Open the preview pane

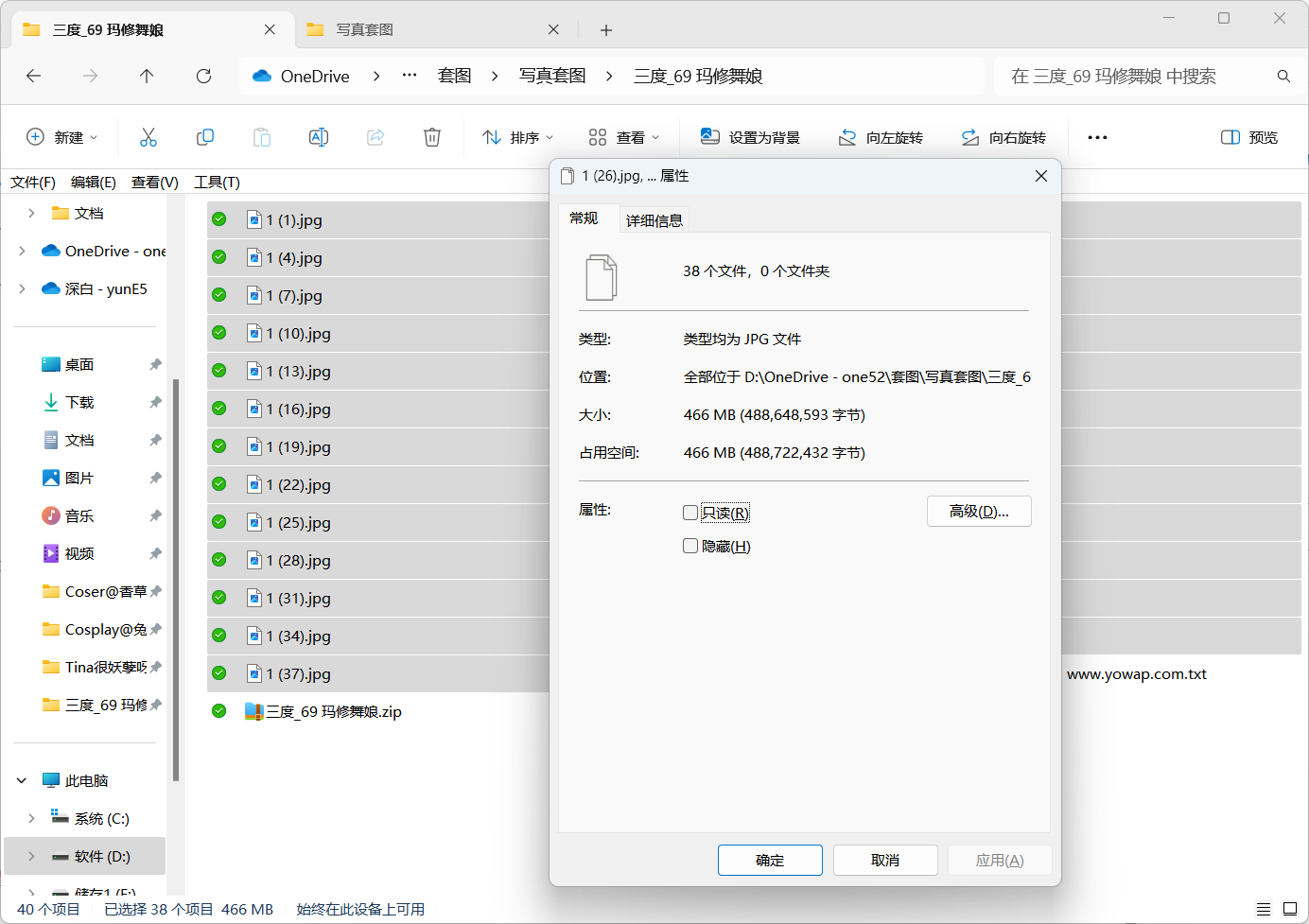(x=1248, y=137)
